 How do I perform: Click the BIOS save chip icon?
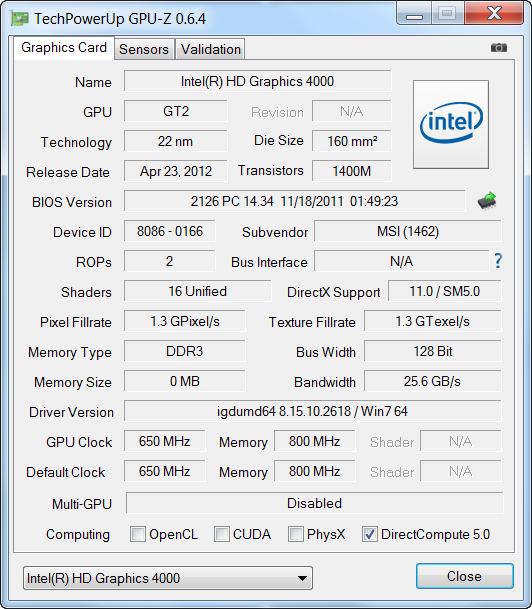point(487,200)
